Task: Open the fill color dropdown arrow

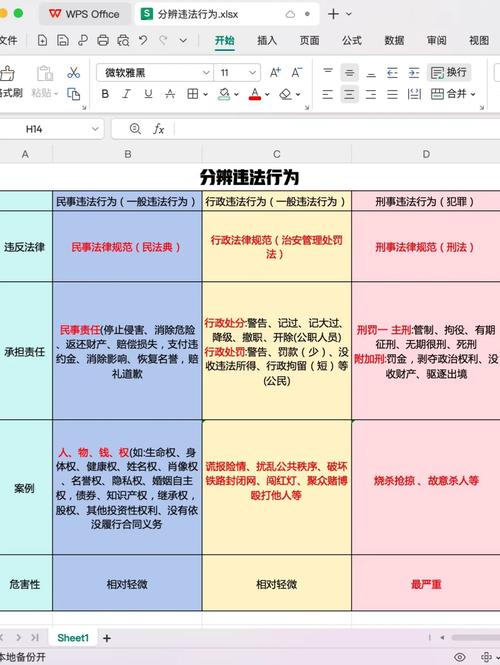Action: [x=236, y=94]
